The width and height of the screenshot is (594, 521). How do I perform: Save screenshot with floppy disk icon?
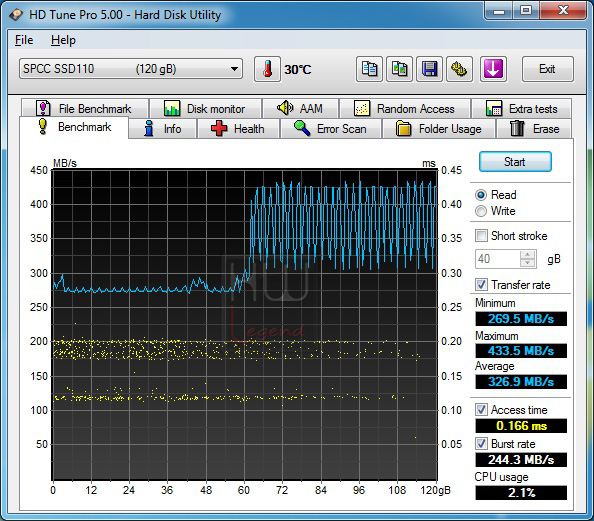429,69
